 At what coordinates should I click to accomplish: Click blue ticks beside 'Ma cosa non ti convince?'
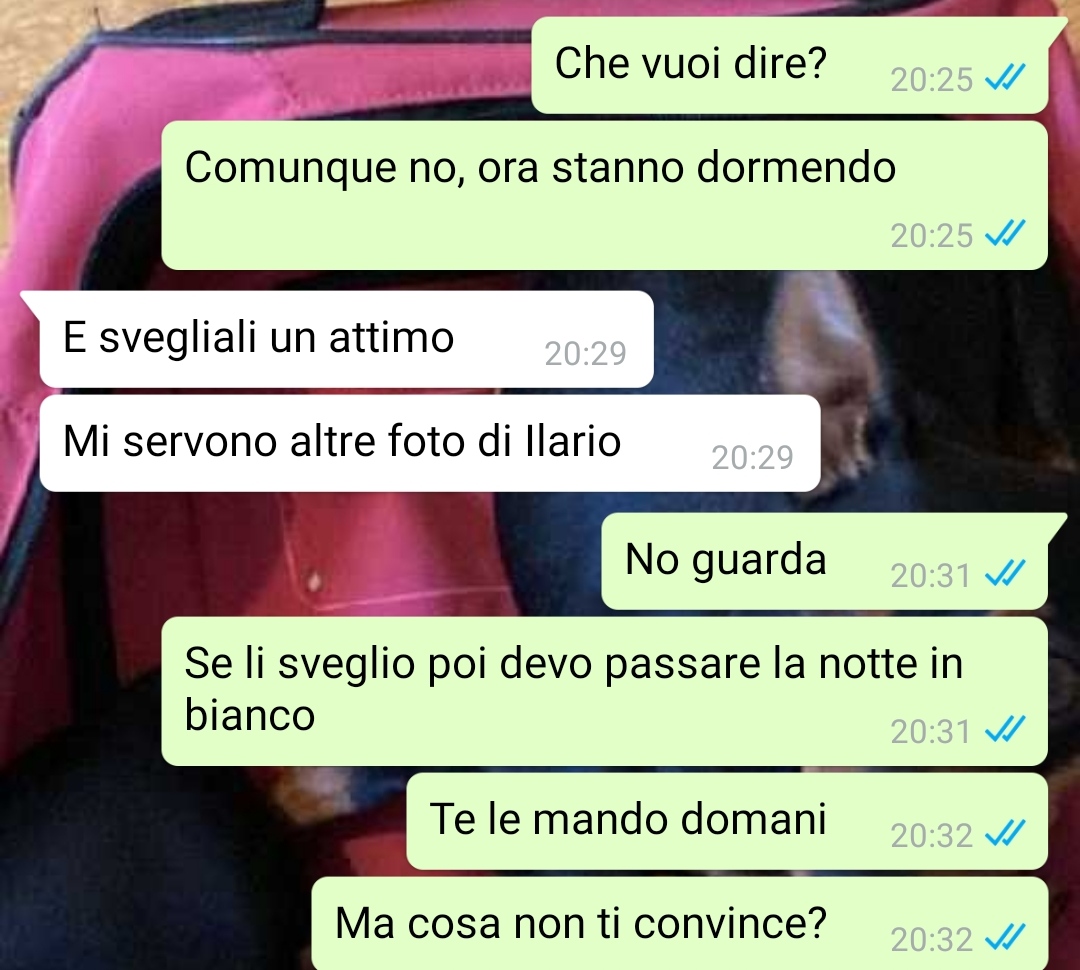click(1006, 938)
